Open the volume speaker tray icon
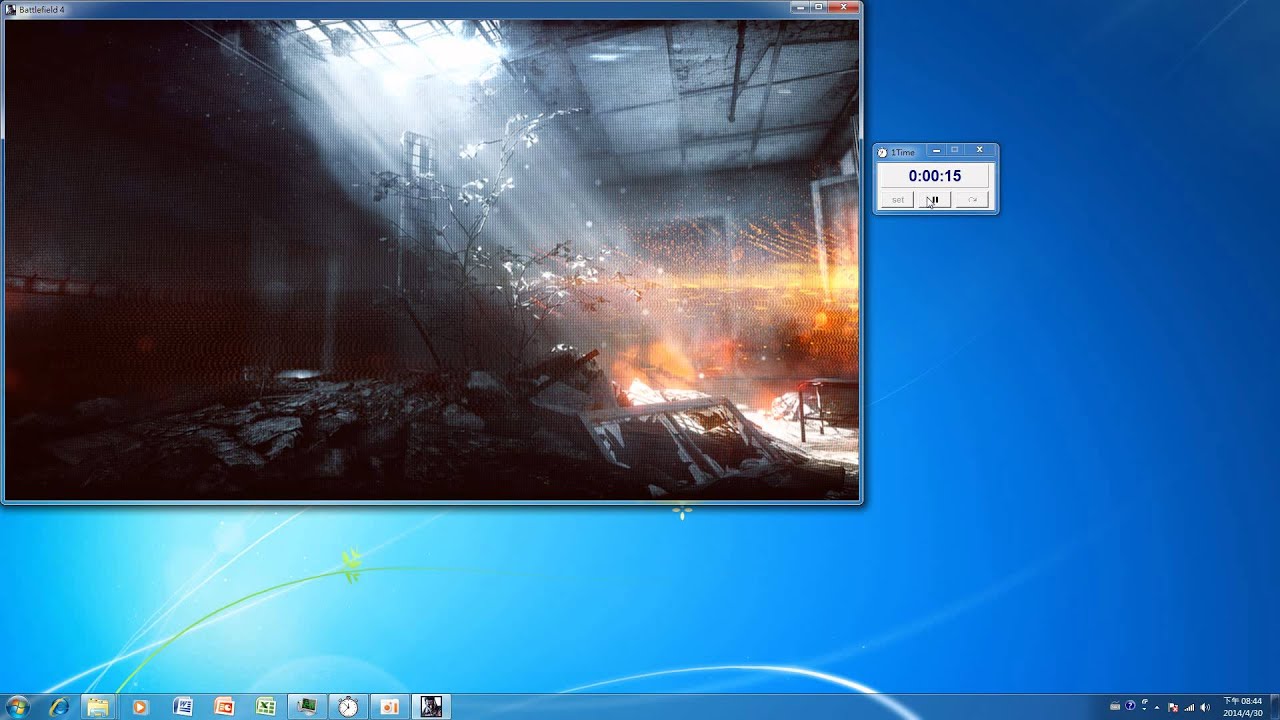This screenshot has width=1280, height=720. [x=1205, y=707]
